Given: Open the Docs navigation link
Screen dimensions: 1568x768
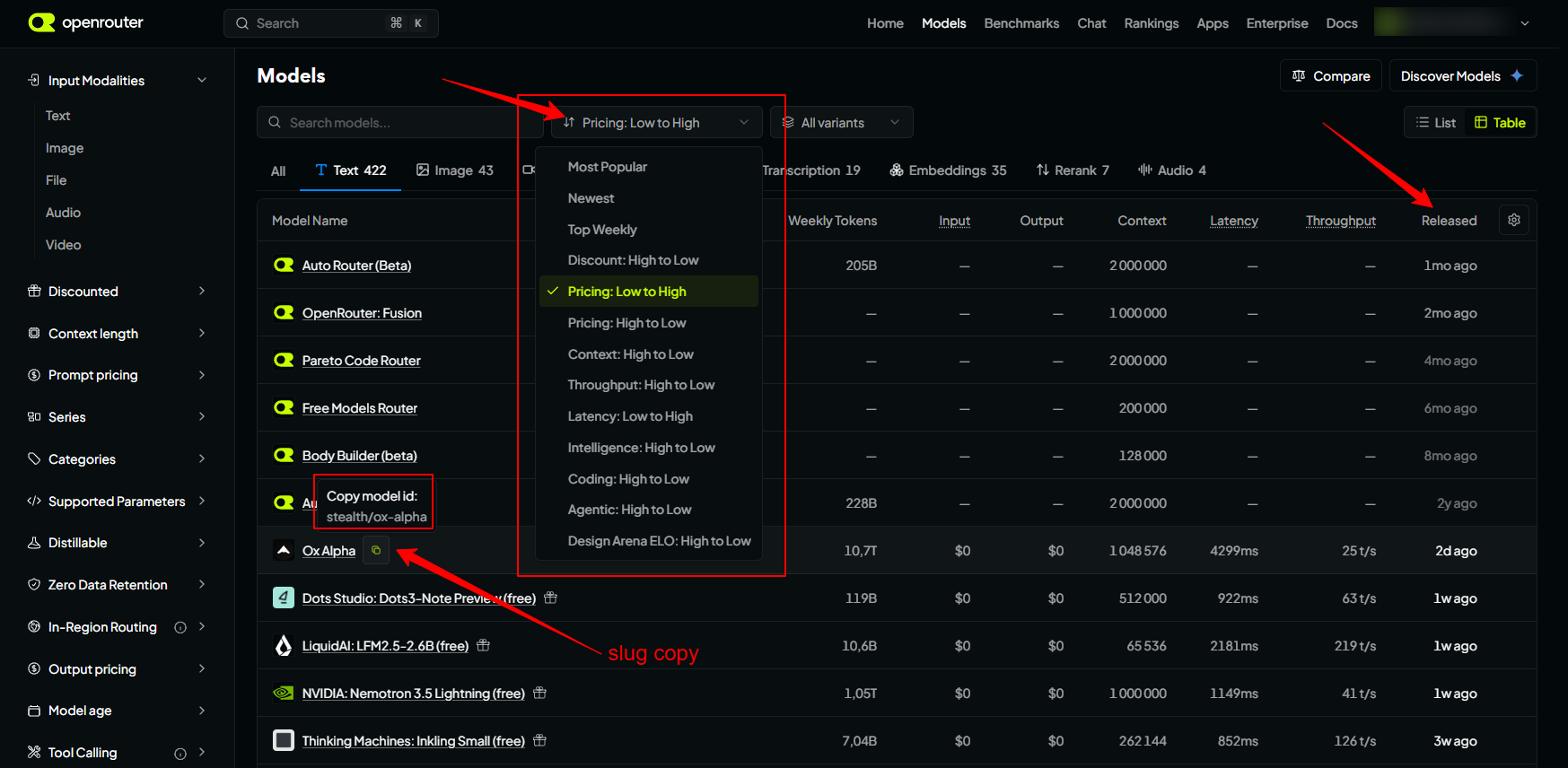Looking at the screenshot, I should point(1342,23).
